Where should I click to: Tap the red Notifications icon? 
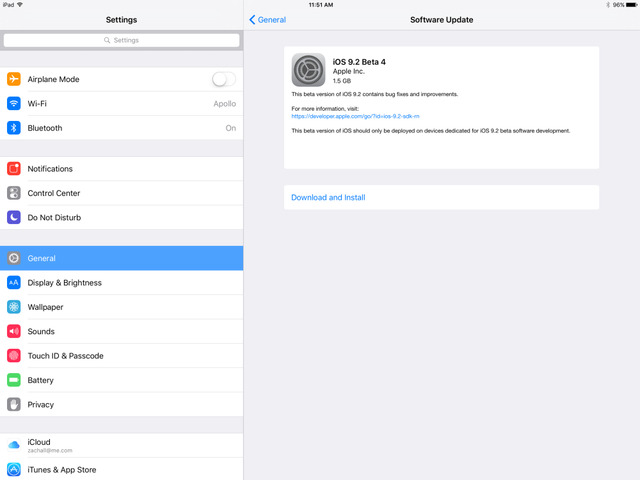[14, 169]
